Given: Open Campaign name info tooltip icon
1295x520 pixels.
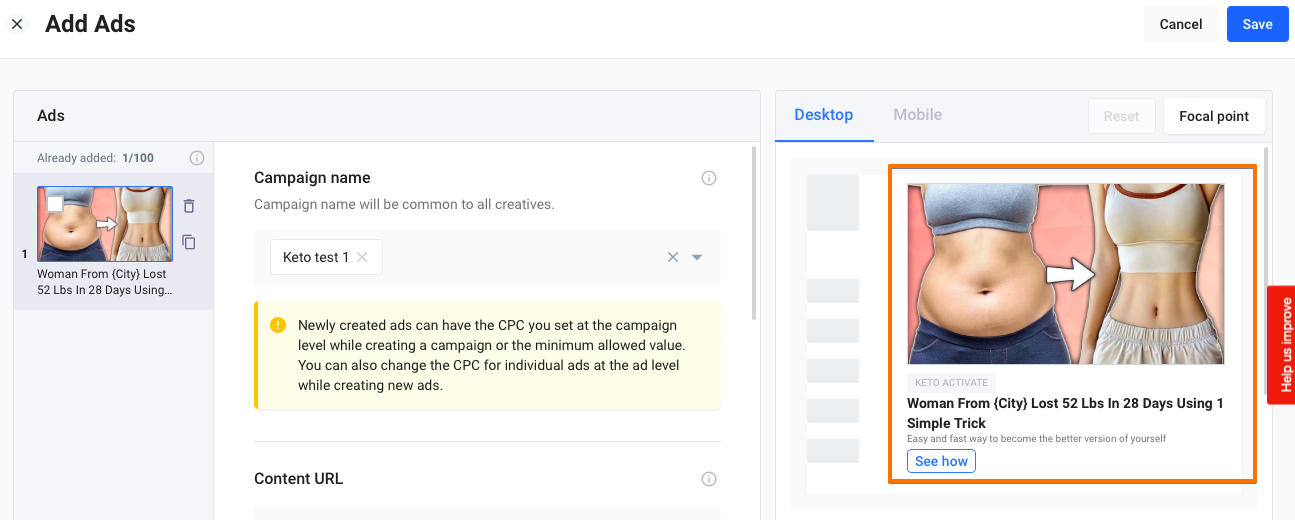Looking at the screenshot, I should 709,178.
